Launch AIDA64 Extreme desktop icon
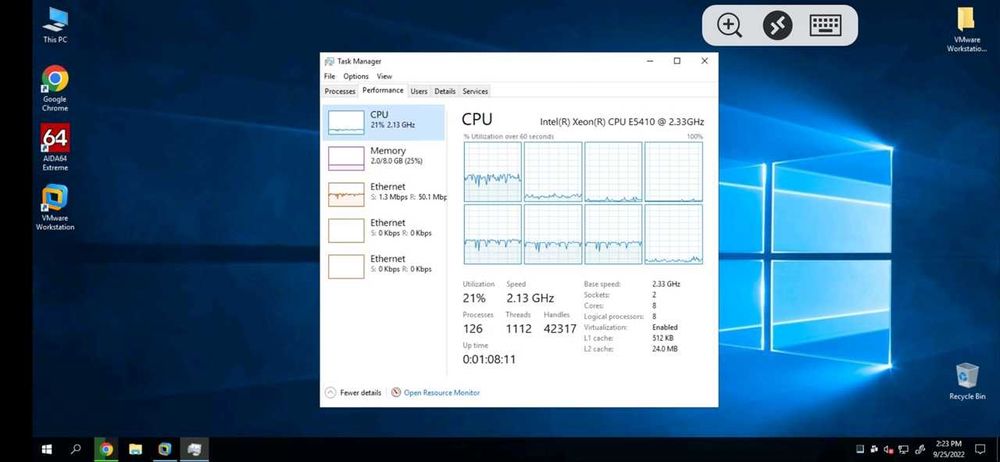The width and height of the screenshot is (1000, 462). 55,147
